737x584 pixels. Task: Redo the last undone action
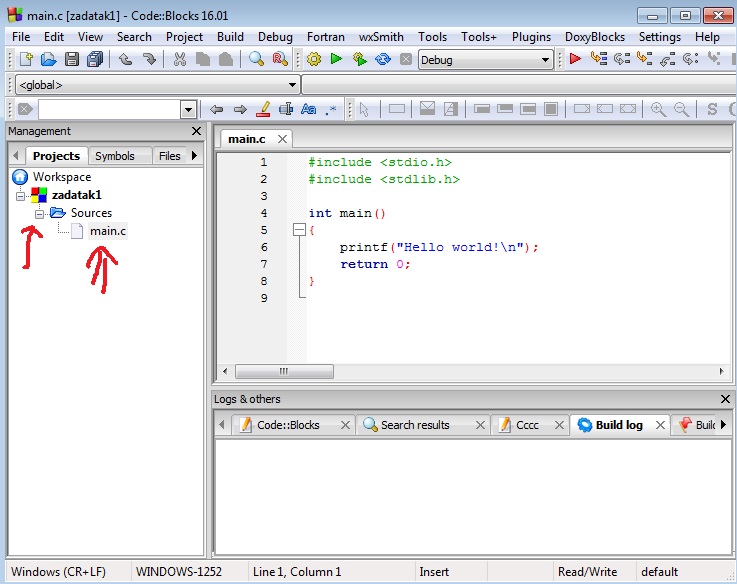pos(149,59)
